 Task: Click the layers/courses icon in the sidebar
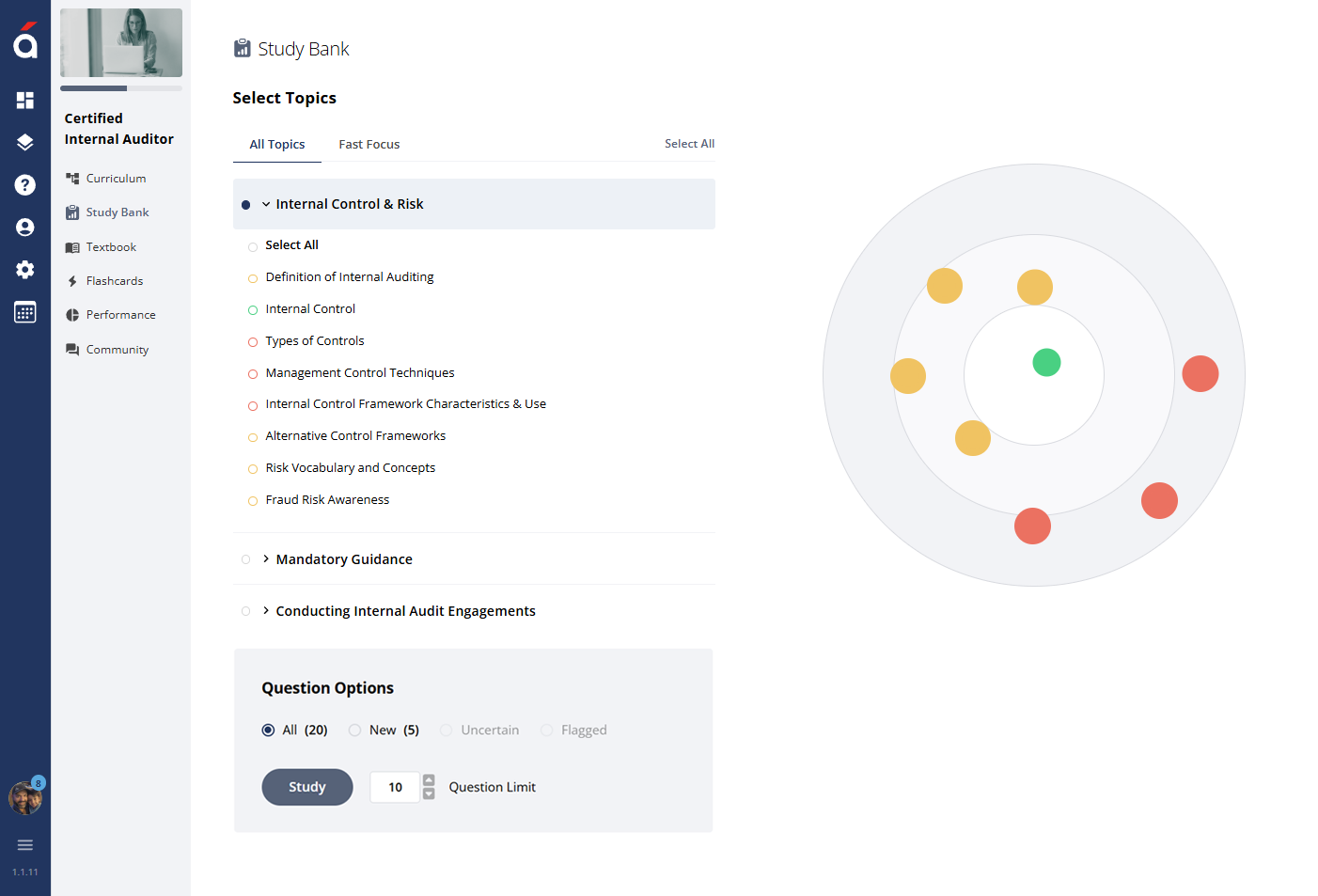click(x=24, y=142)
